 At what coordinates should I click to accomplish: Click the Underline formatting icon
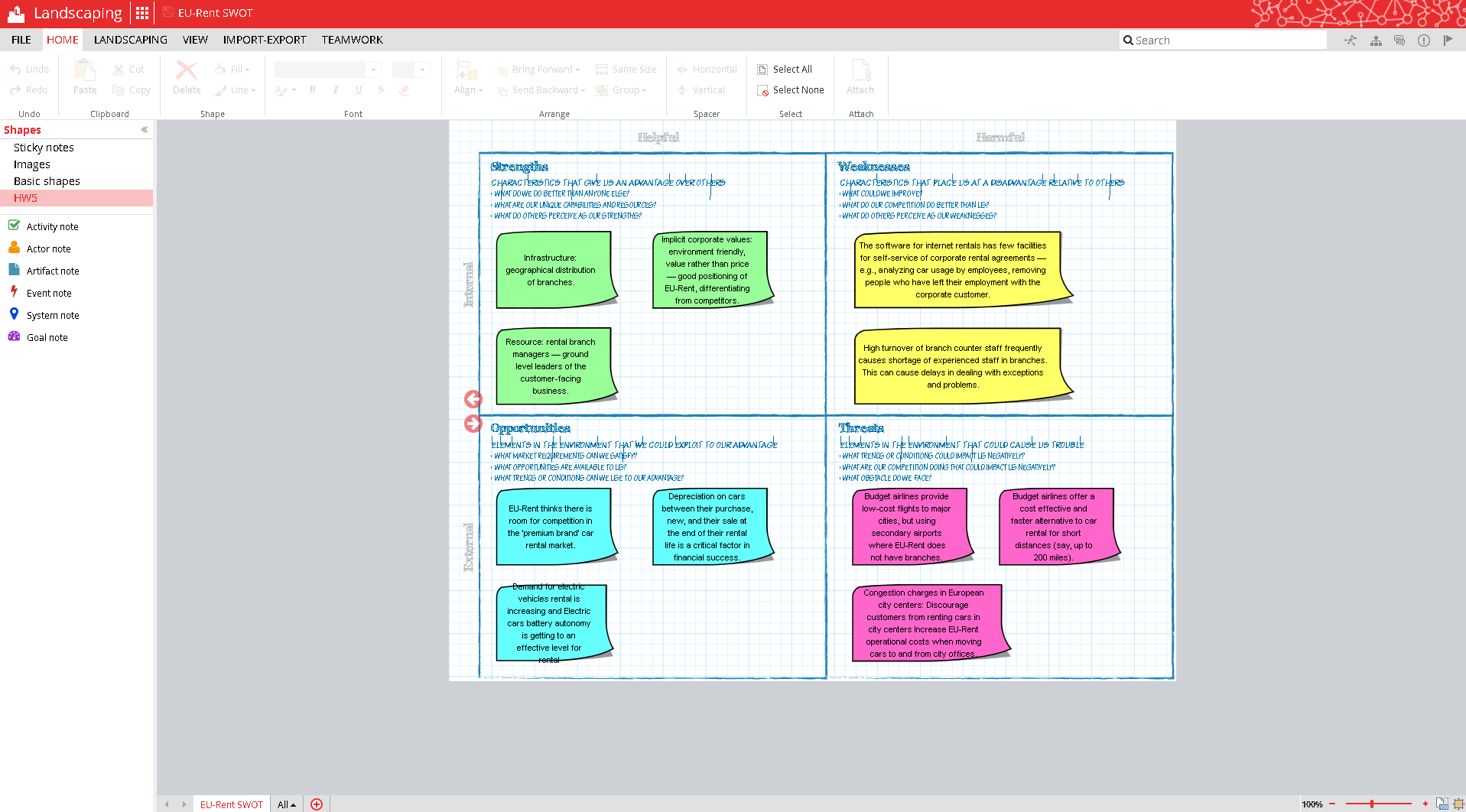pyautogui.click(x=359, y=90)
